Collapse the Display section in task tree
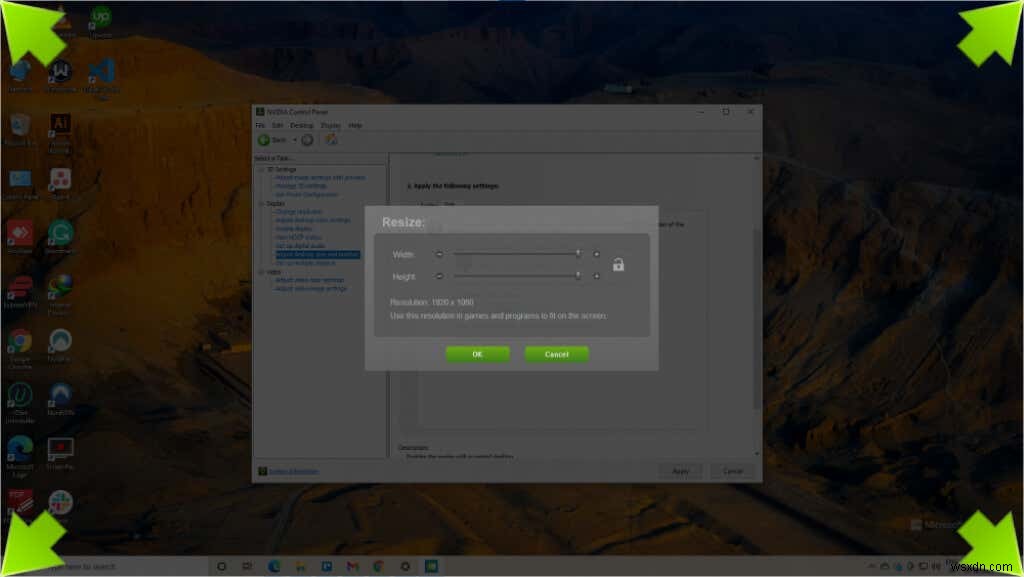This screenshot has width=1024, height=577. tap(260, 203)
